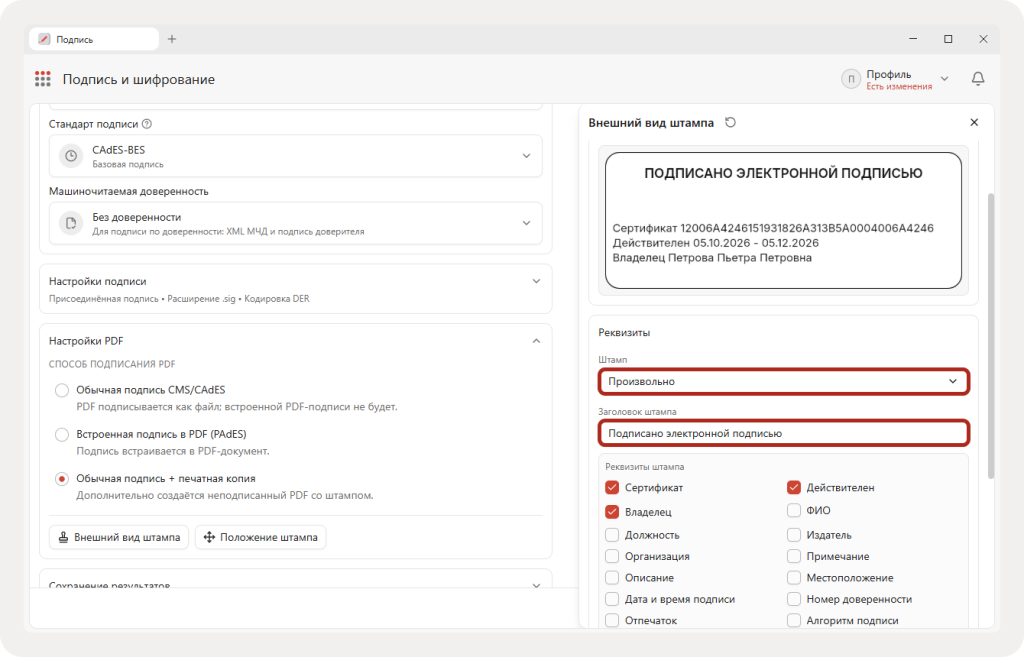Click the profile avatar icon
This screenshot has height=657, width=1024.
point(850,79)
